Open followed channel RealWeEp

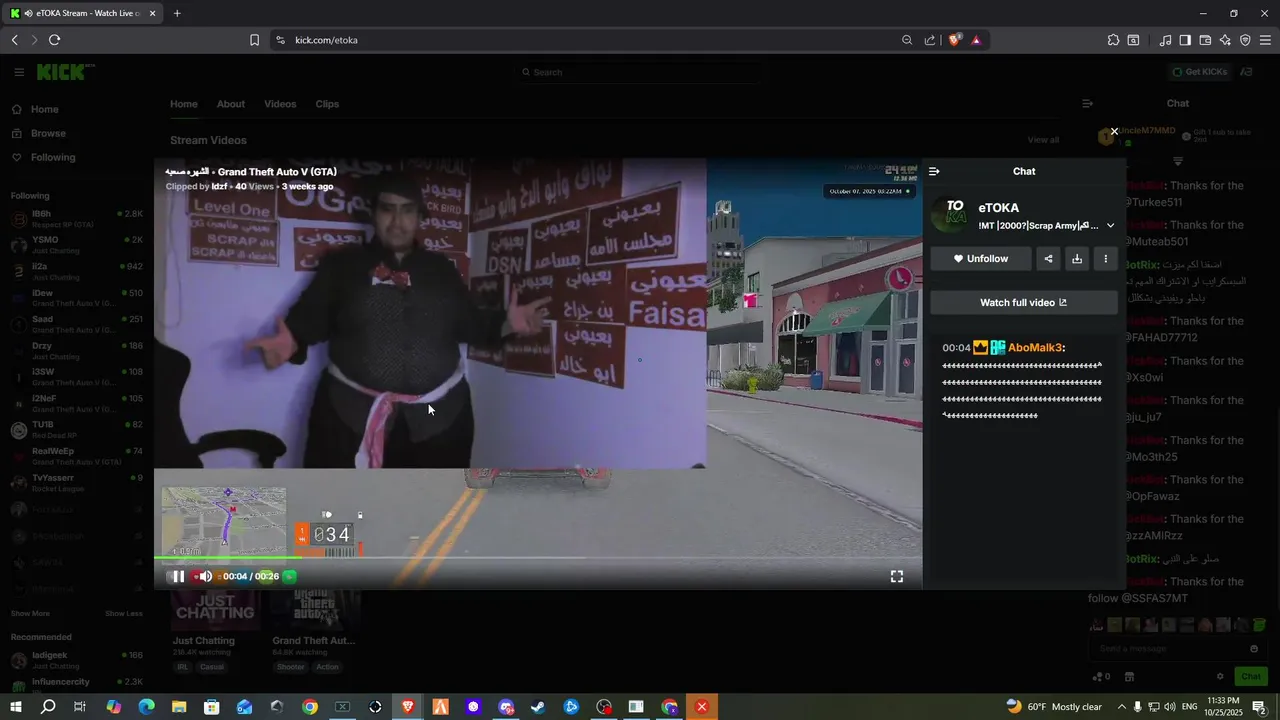[x=76, y=456]
